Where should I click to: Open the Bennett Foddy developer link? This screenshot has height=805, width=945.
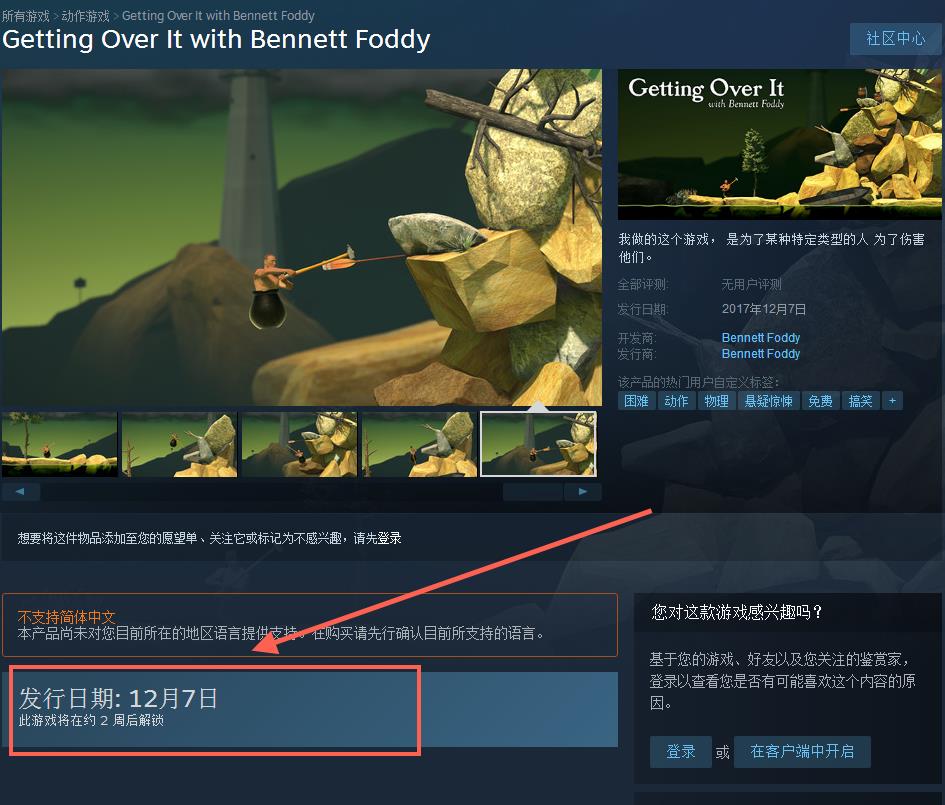pos(761,337)
